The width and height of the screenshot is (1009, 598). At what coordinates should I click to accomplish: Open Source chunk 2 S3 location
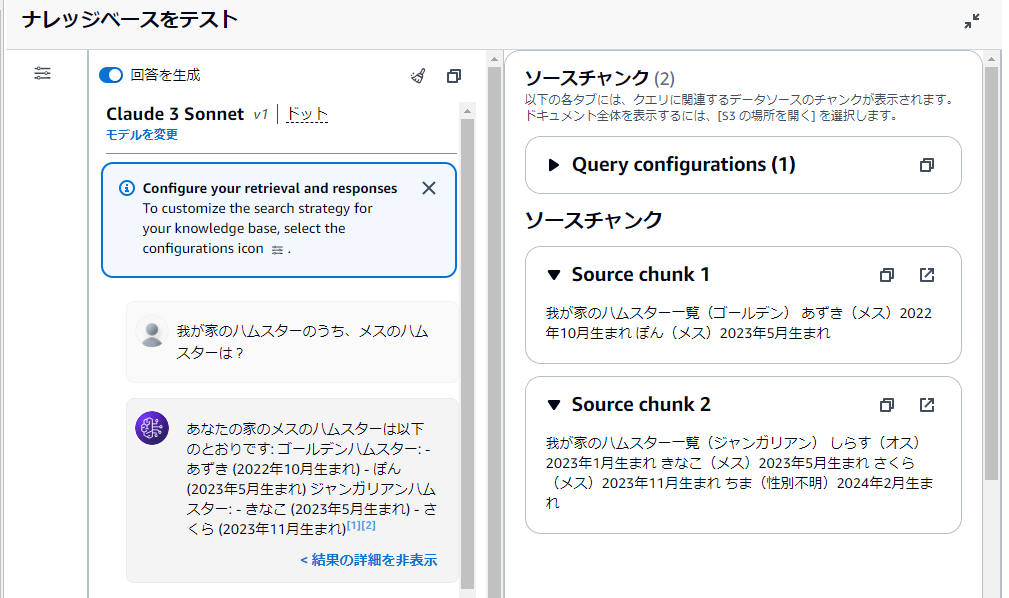(x=927, y=405)
